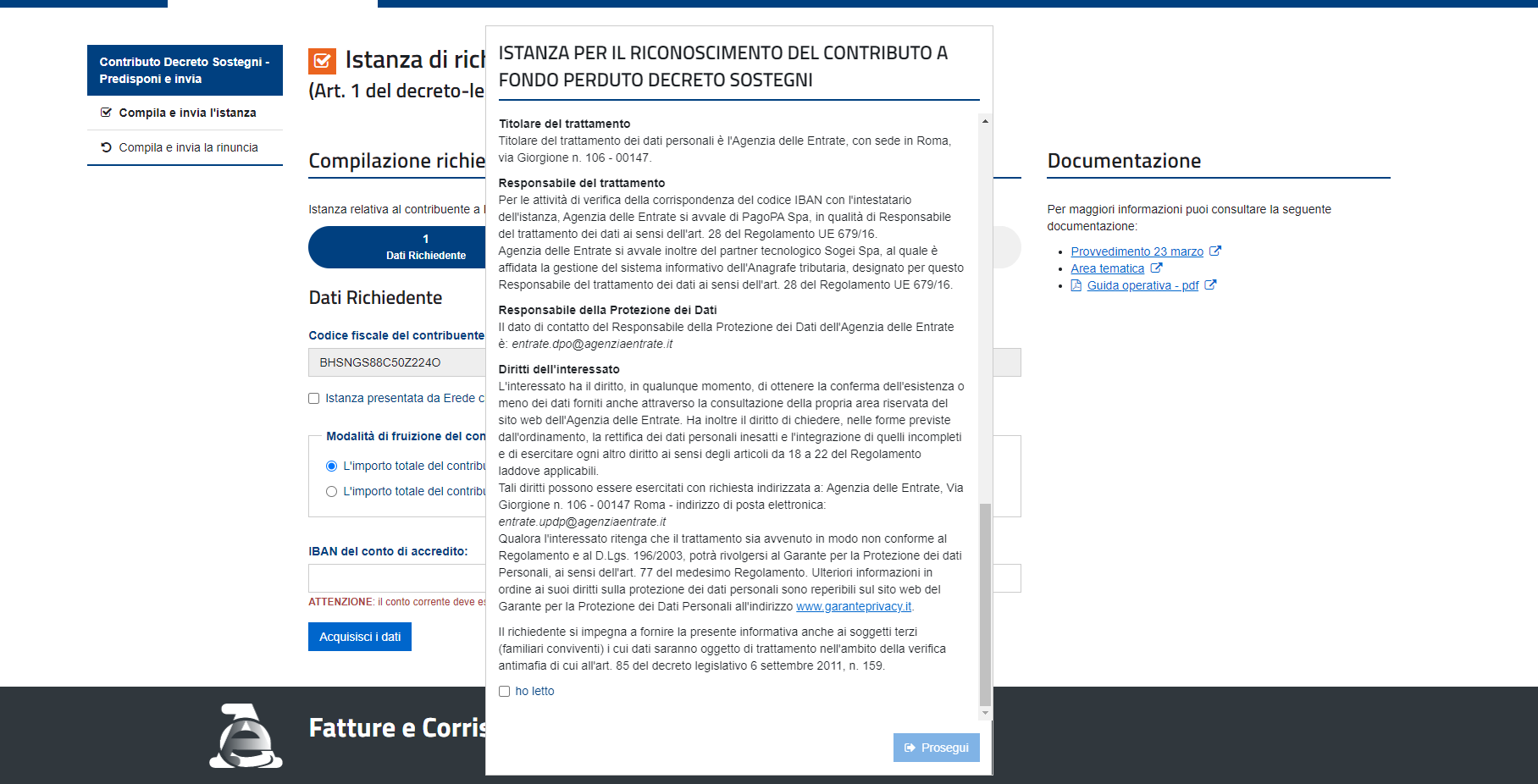This screenshot has width=1538, height=784.
Task: Open www.garanteprivacy.it link
Action: click(854, 607)
